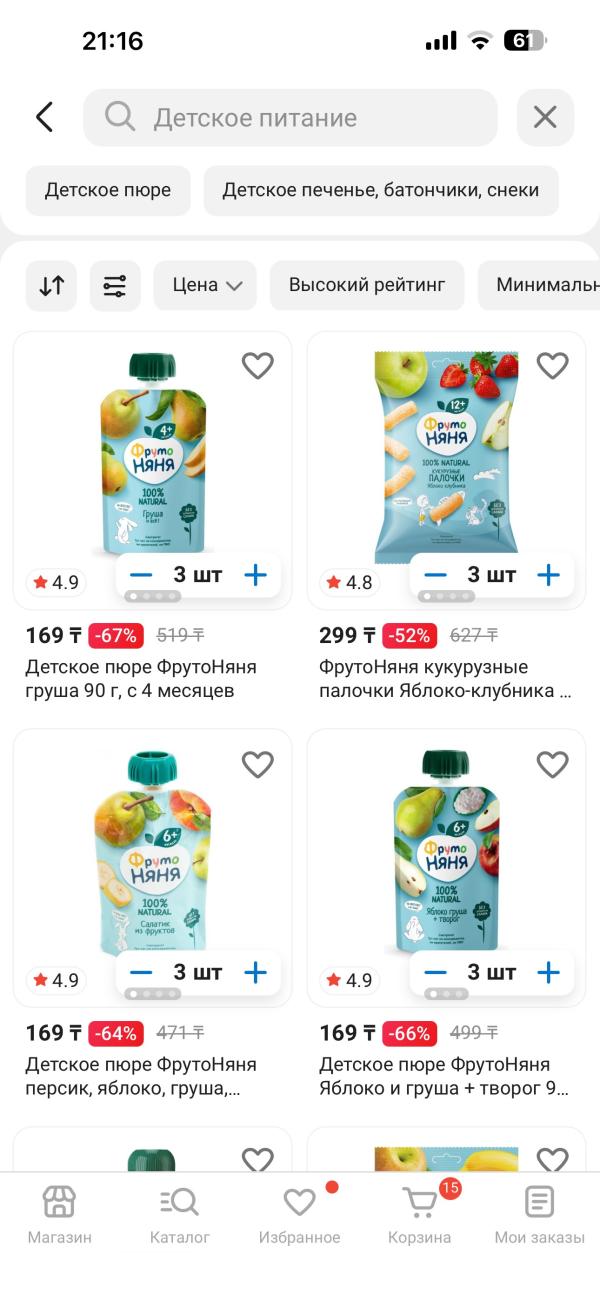Open the Избранное favorites tab
Image resolution: width=600 pixels, height=1300 pixels.
(300, 1214)
